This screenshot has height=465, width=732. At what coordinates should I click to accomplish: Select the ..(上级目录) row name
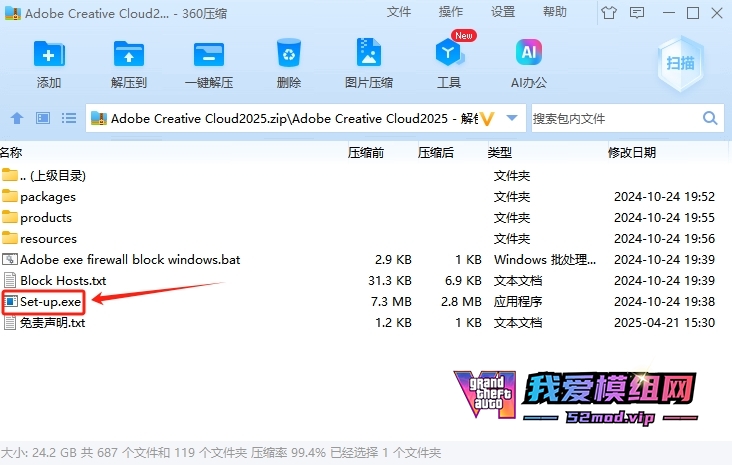53,176
